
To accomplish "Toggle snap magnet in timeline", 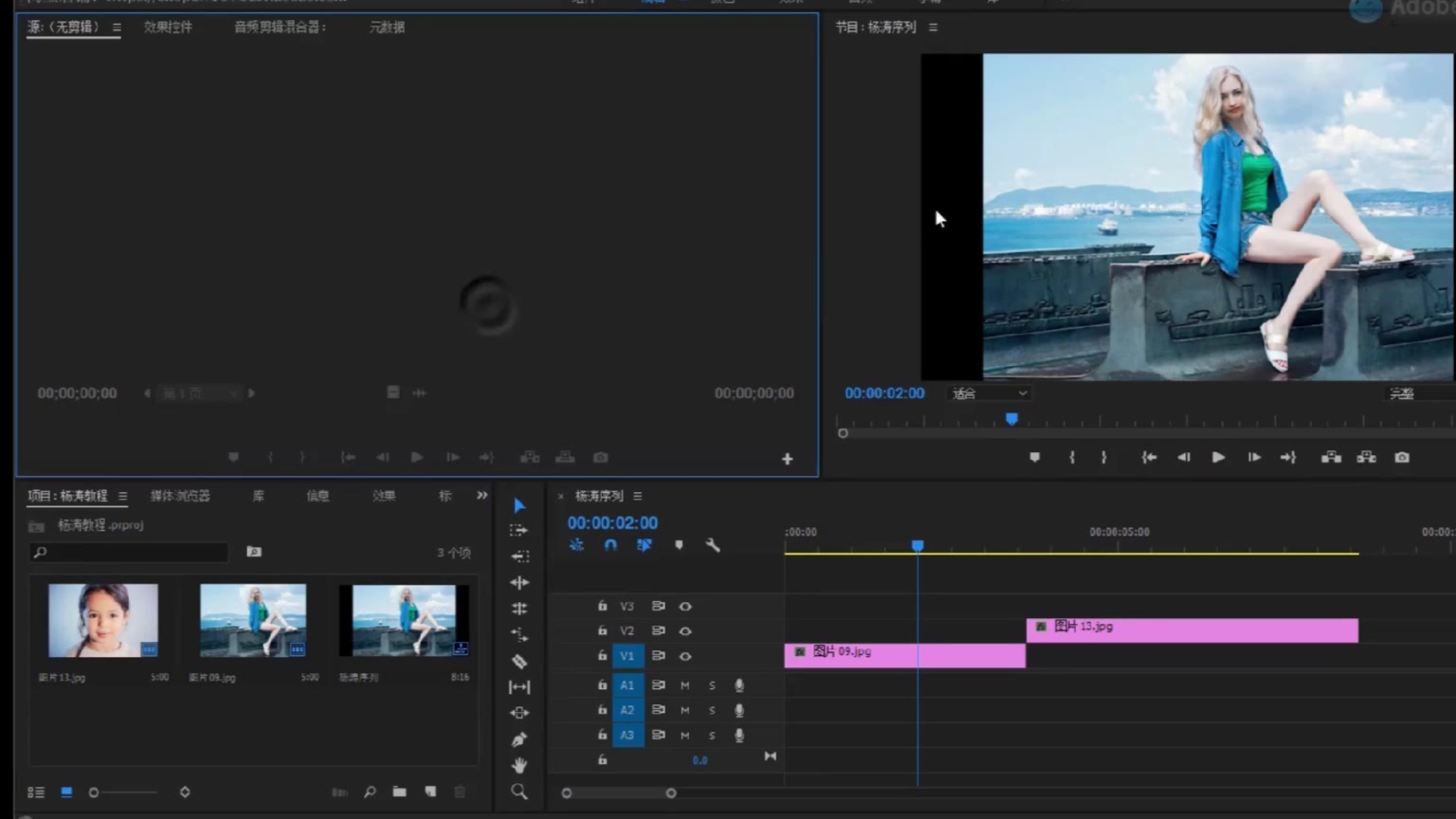I will pyautogui.click(x=610, y=545).
